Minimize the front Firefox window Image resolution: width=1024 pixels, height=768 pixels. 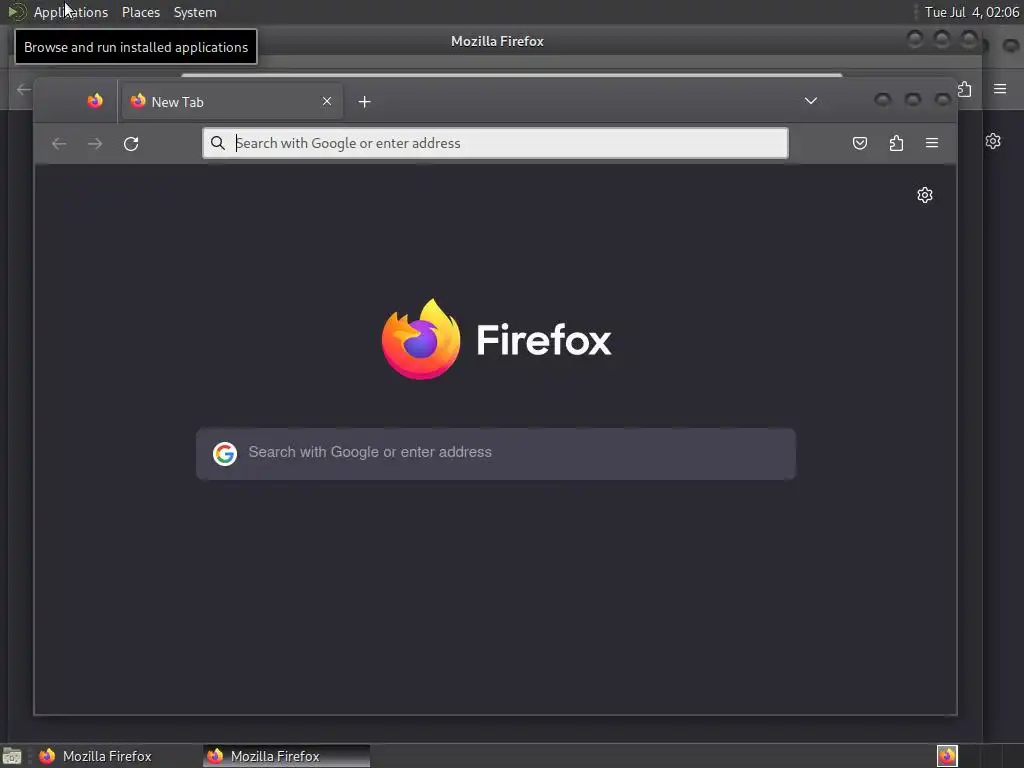pyautogui.click(x=882, y=99)
